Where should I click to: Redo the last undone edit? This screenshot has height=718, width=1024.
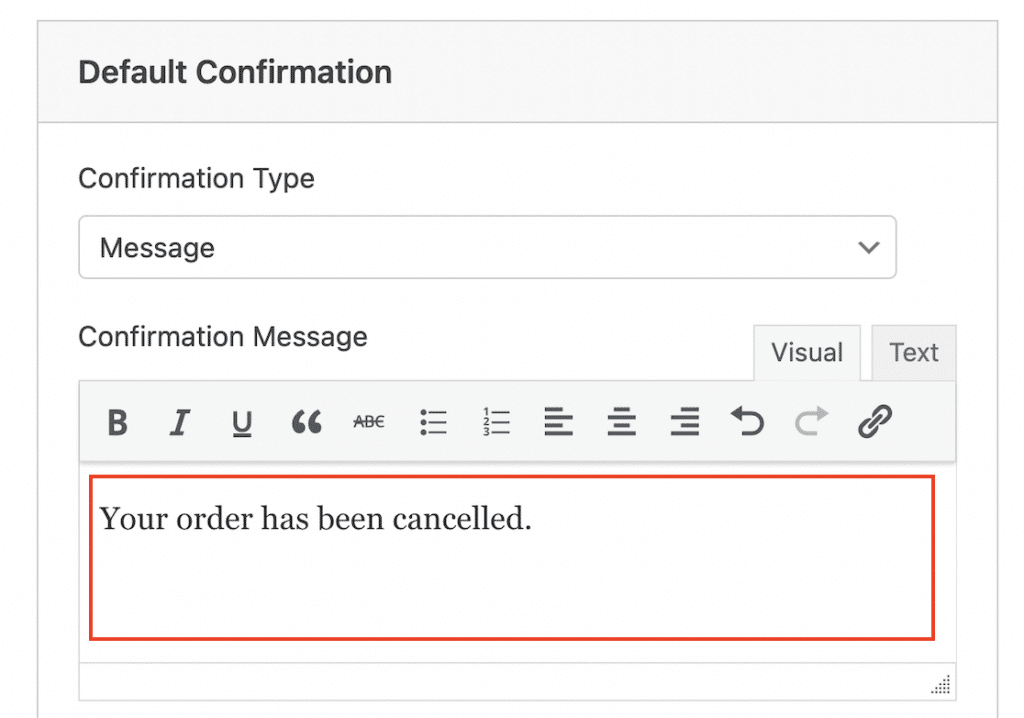coord(811,423)
